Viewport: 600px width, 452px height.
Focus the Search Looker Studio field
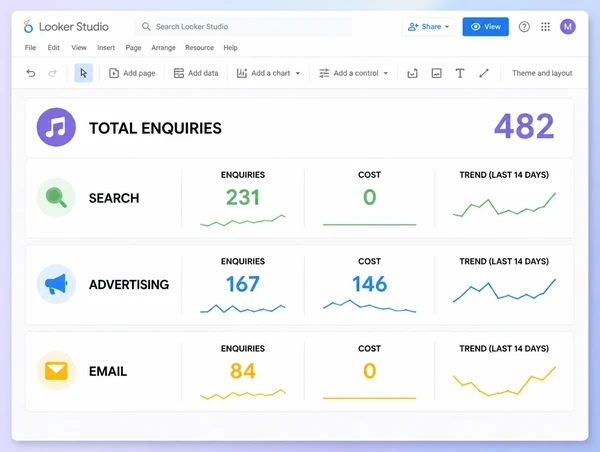pyautogui.click(x=243, y=27)
